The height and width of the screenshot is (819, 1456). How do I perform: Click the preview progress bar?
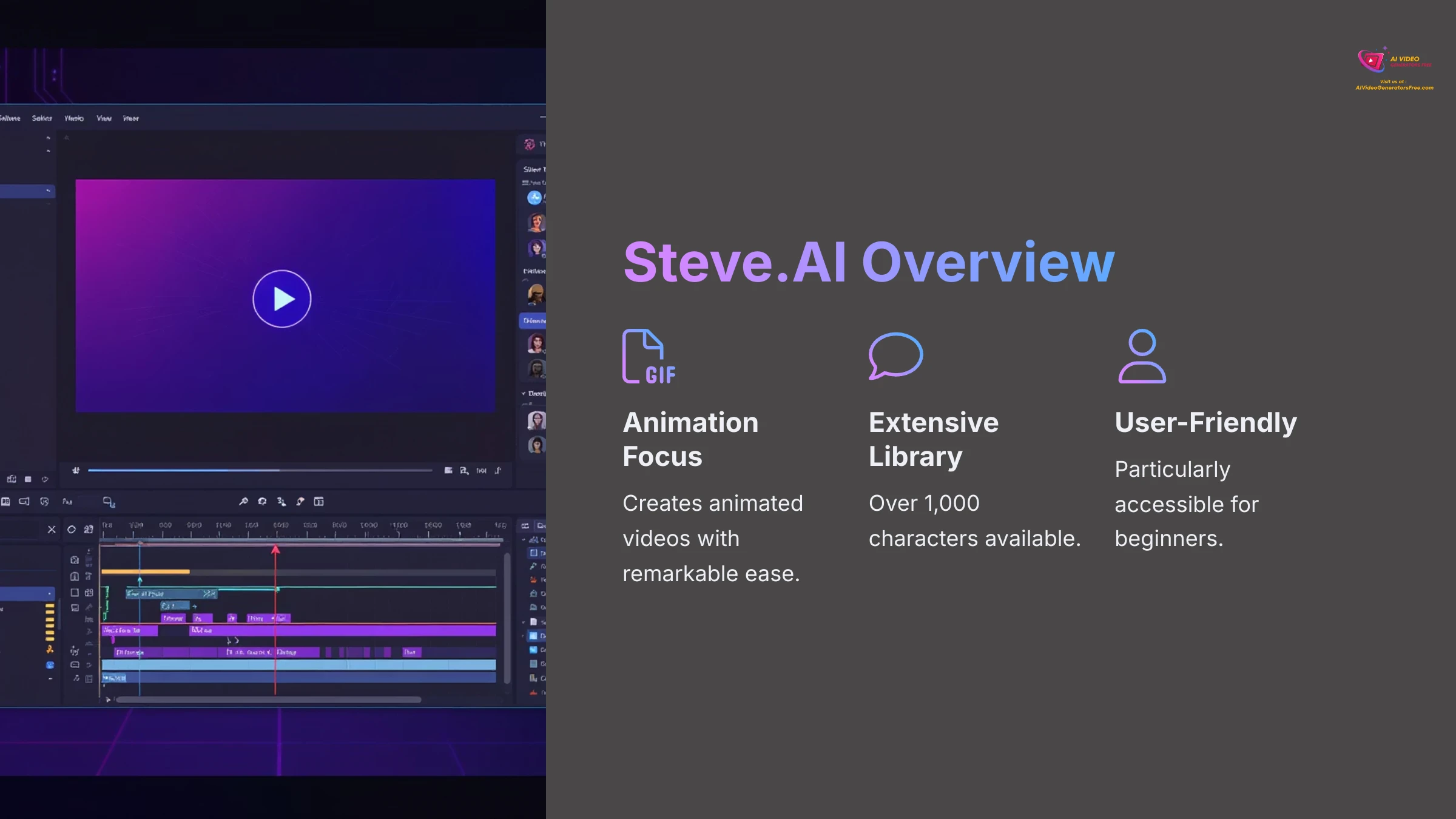260,470
